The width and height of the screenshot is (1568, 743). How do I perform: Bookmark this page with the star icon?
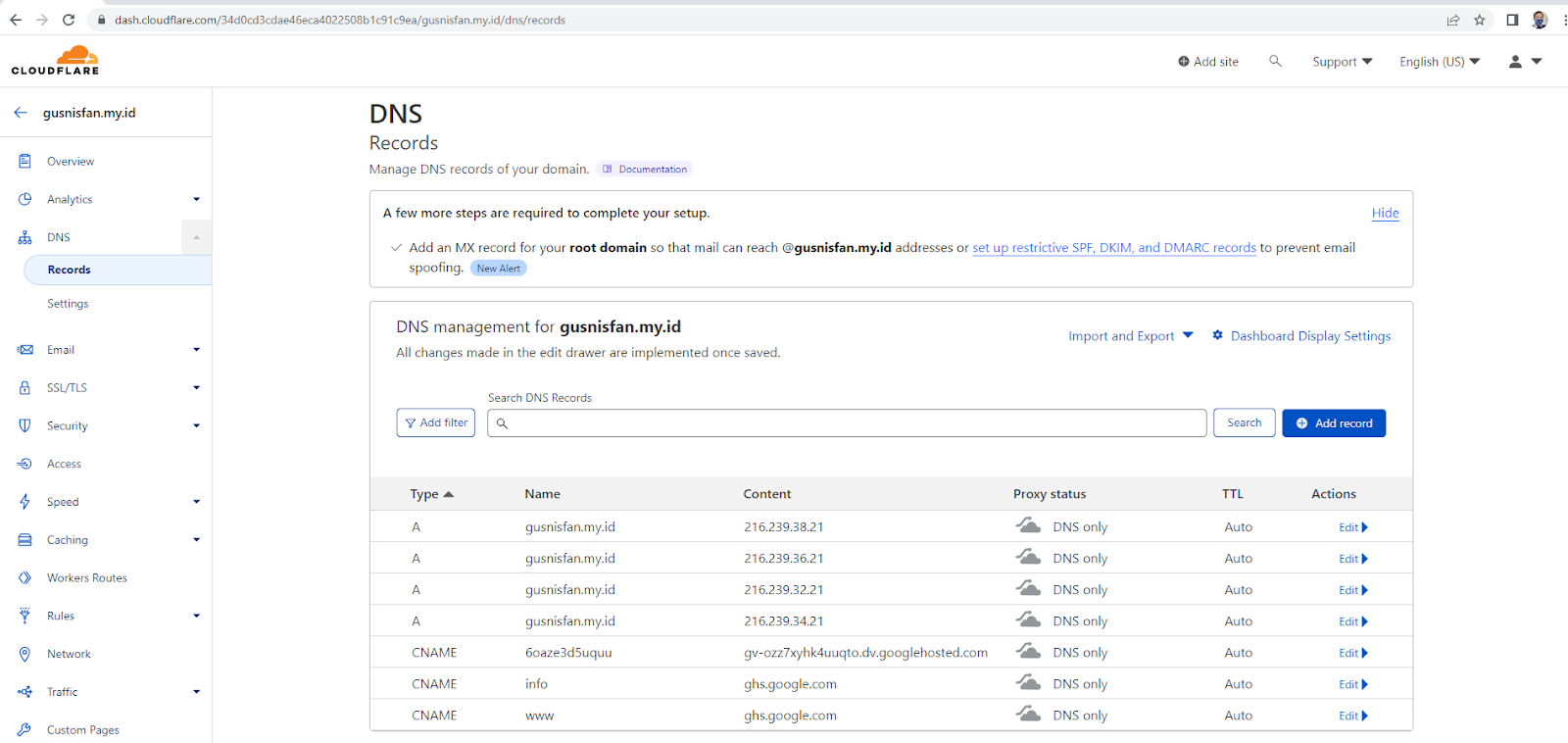tap(1480, 20)
